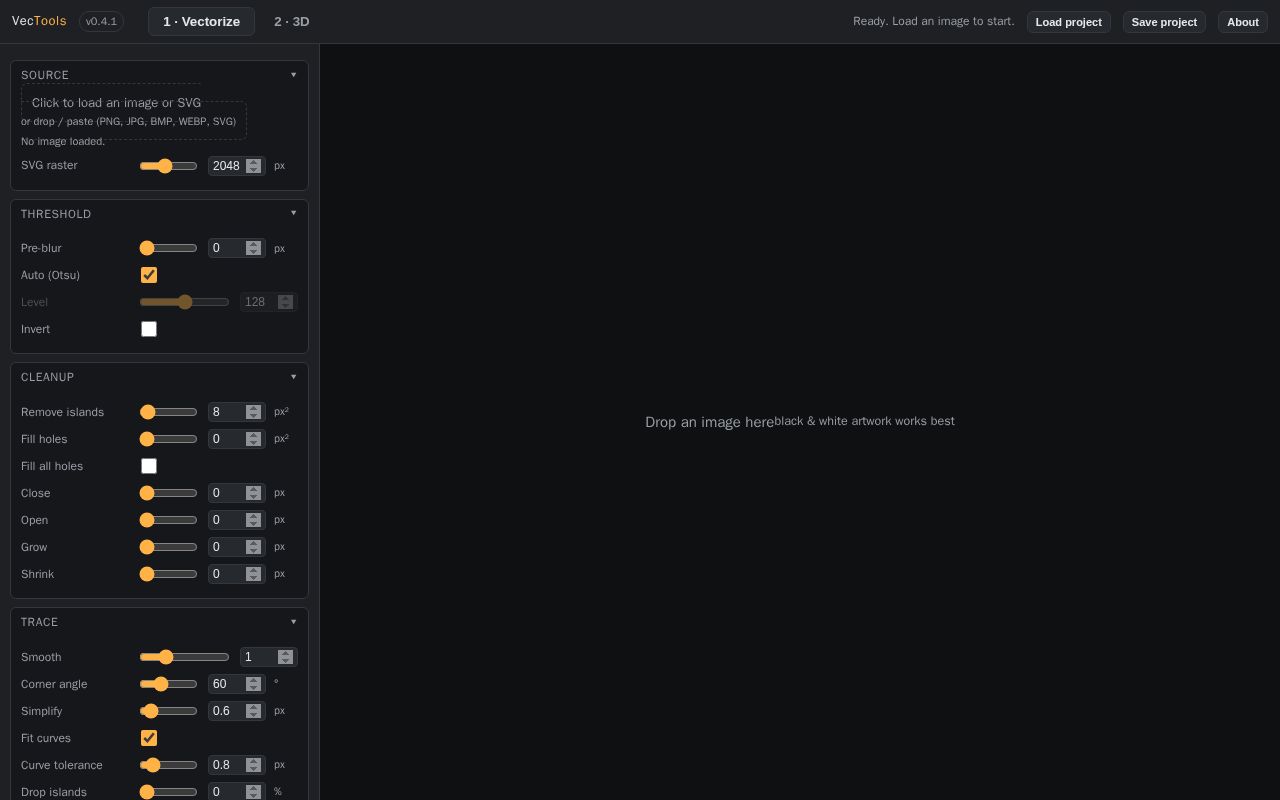The image size is (1280, 800).
Task: Click the Pre-blur value field
Action: (236, 248)
